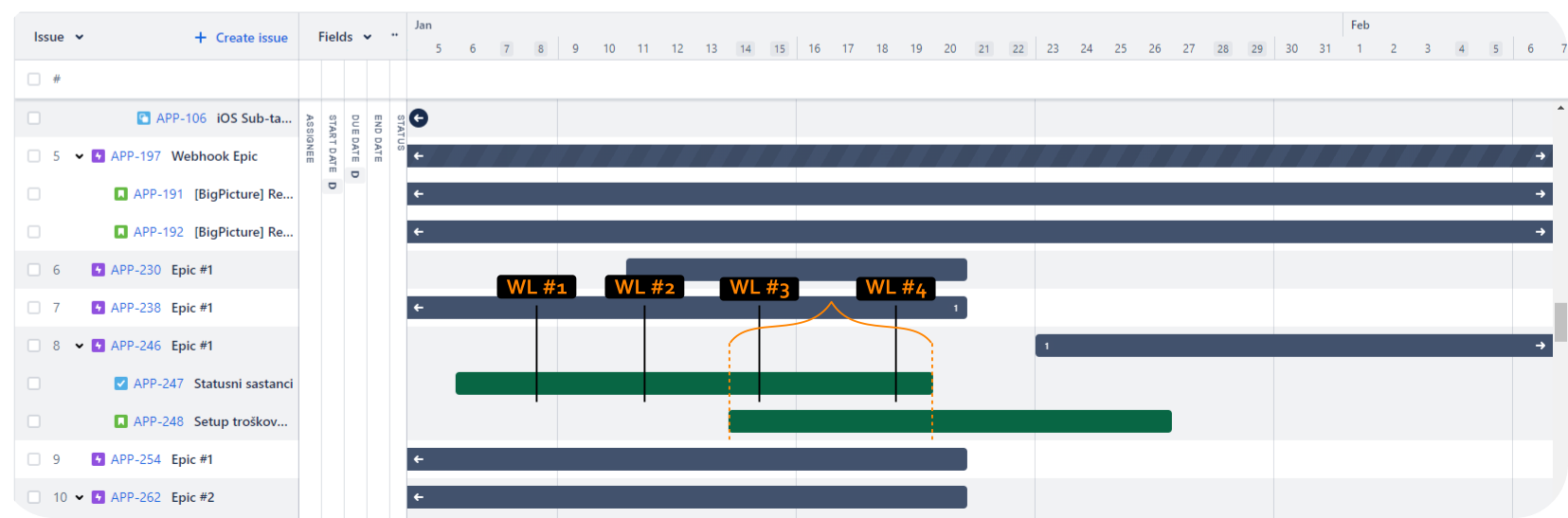Click the APP-248 story type icon
This screenshot has width=1568, height=518.
[x=121, y=421]
